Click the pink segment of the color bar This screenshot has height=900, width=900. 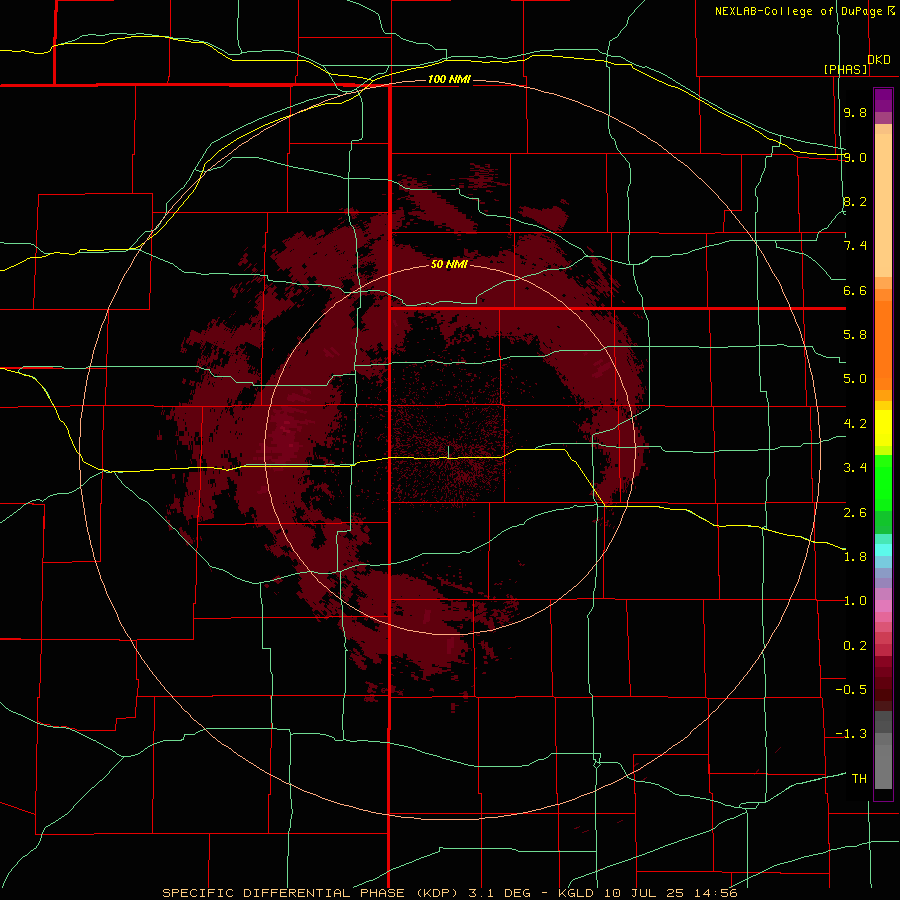883,606
